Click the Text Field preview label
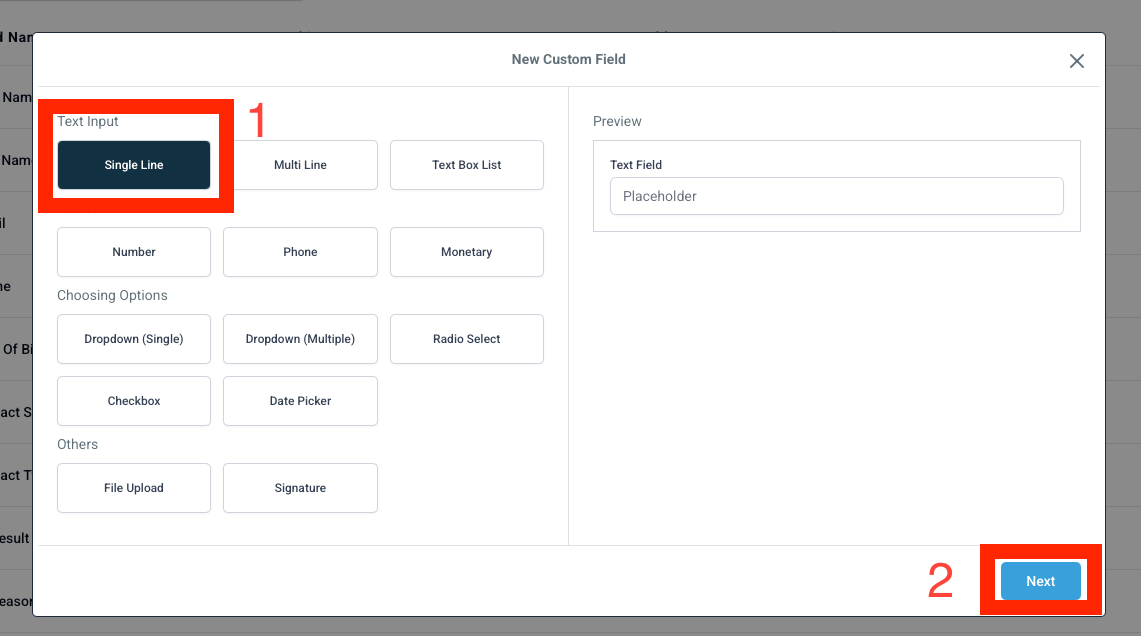Image resolution: width=1141 pixels, height=636 pixels. pos(635,165)
